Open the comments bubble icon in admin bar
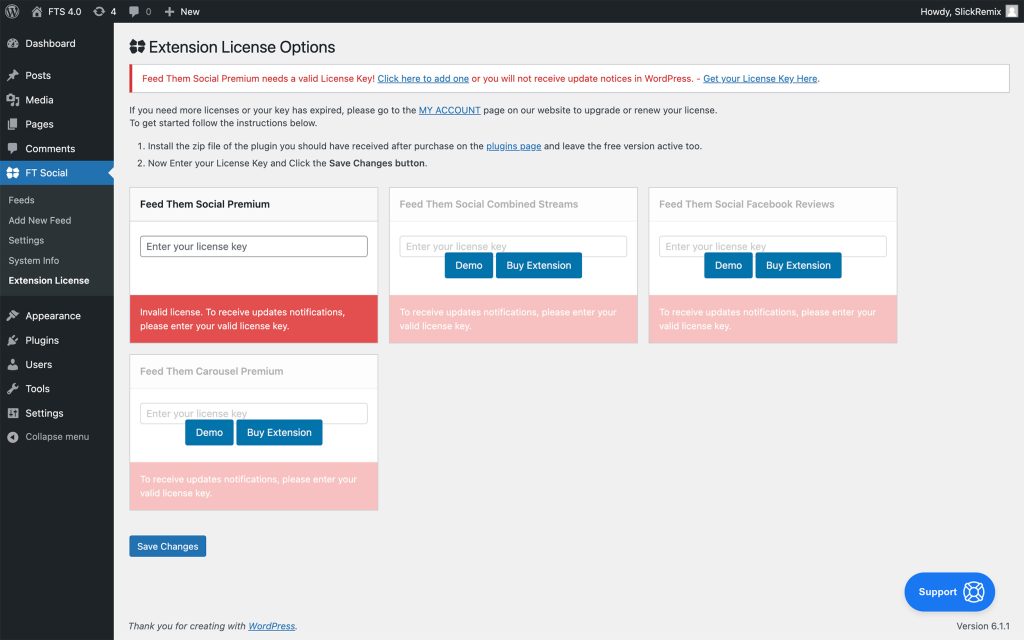The image size is (1024, 640). point(134,11)
